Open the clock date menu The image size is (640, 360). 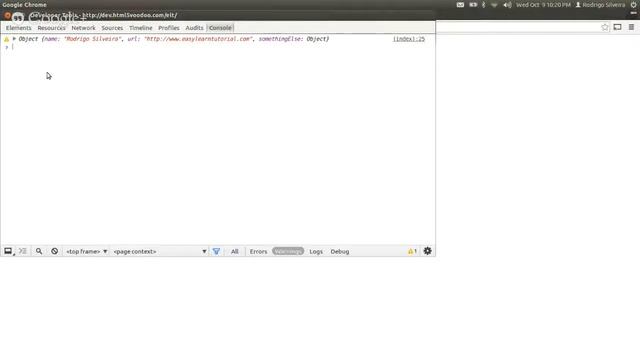pos(543,5)
